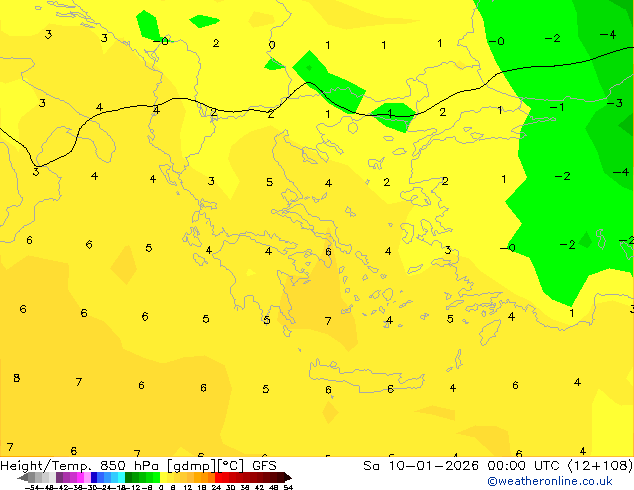Pick the pure red legend swatch above 24
Screen dimensions: 634x490
coord(218,477)
